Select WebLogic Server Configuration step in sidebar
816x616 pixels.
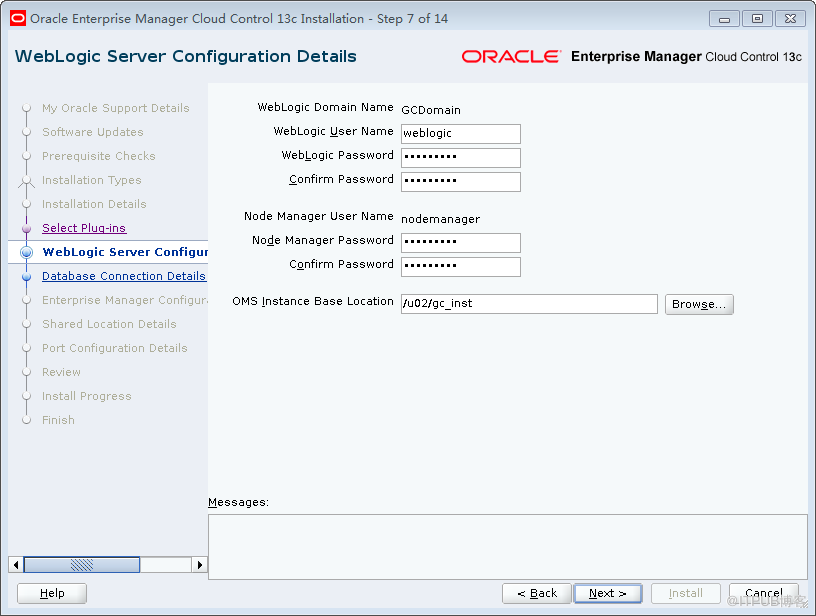point(125,252)
